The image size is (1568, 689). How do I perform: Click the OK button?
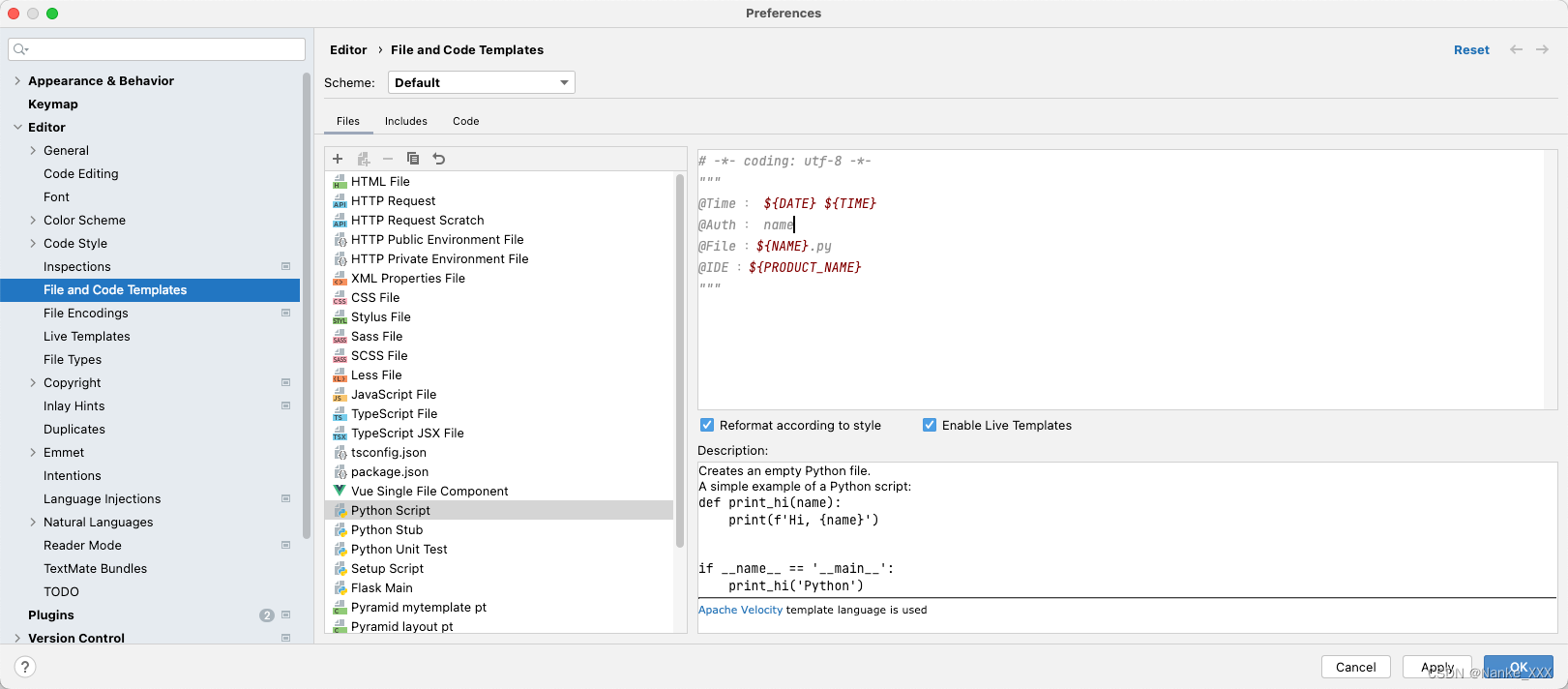click(1519, 667)
